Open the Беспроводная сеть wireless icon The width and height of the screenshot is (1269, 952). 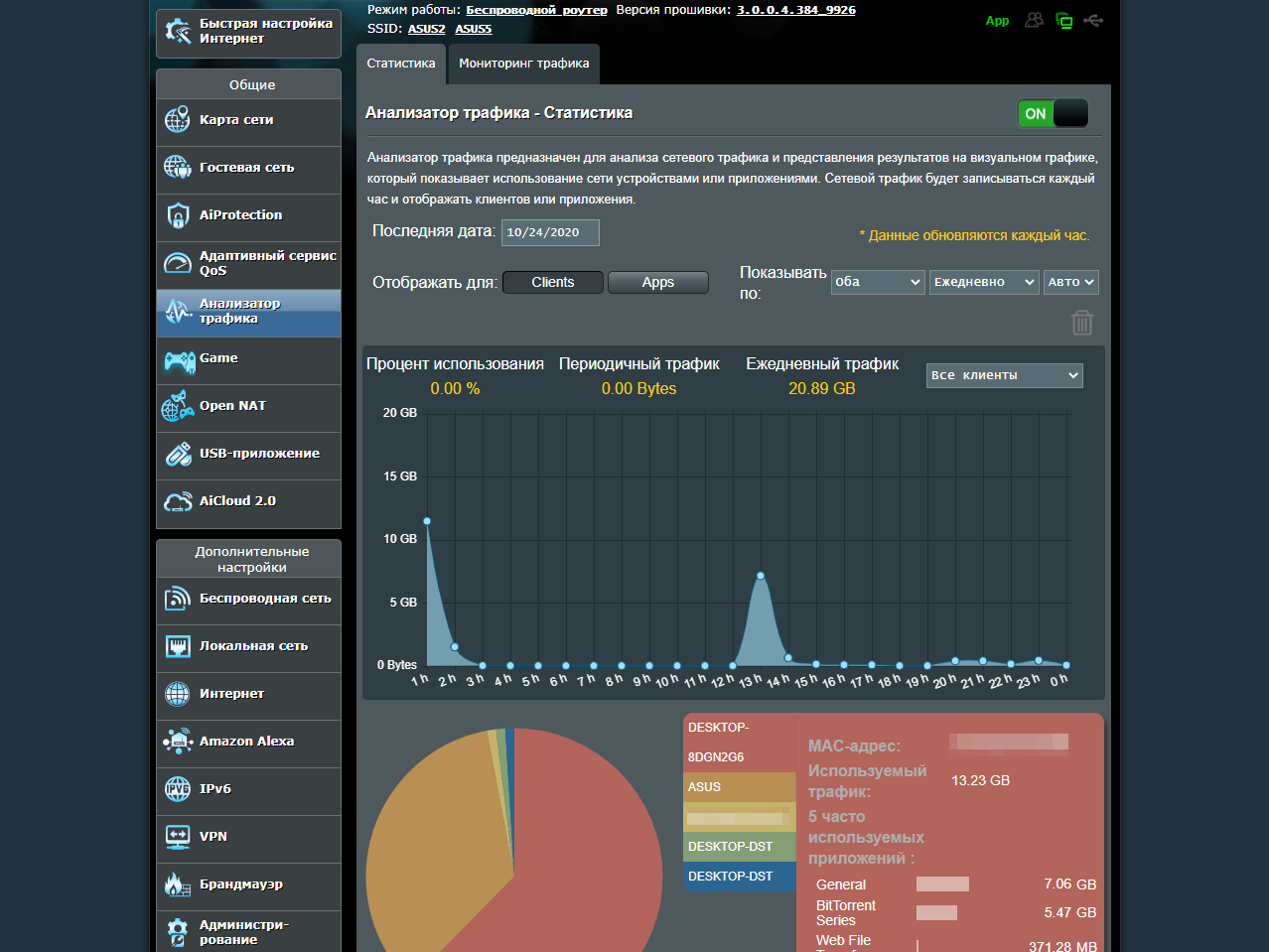point(178,599)
